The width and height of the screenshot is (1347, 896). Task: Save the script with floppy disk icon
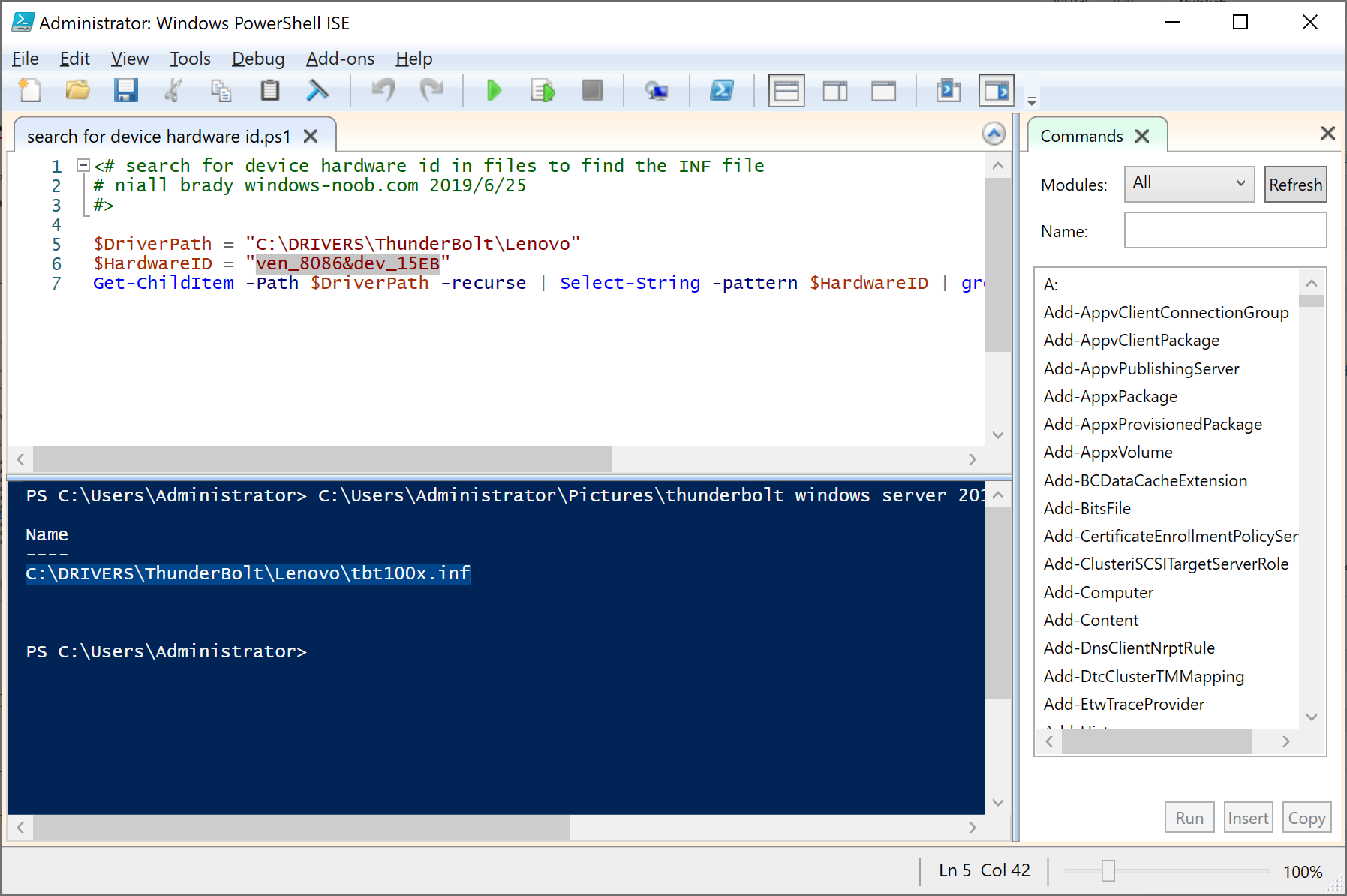(125, 91)
